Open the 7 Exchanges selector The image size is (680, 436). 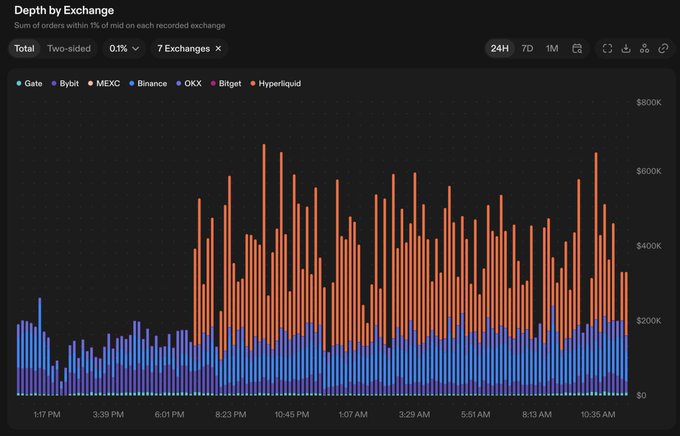(x=183, y=49)
